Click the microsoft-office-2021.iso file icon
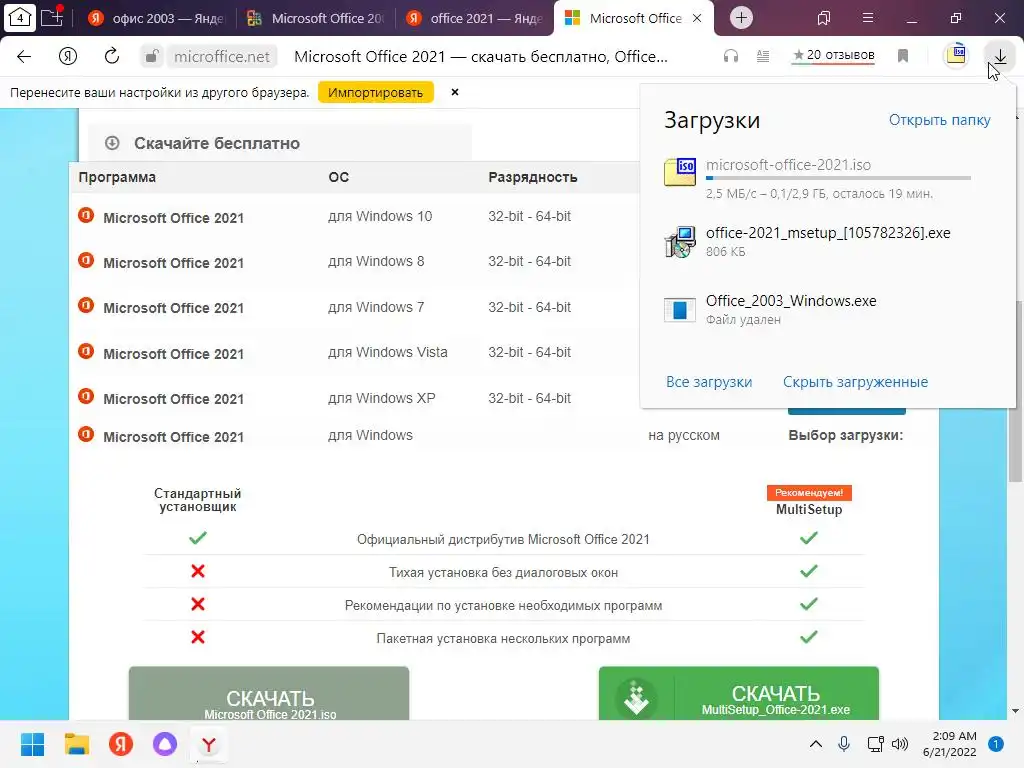This screenshot has width=1024, height=768. (680, 172)
